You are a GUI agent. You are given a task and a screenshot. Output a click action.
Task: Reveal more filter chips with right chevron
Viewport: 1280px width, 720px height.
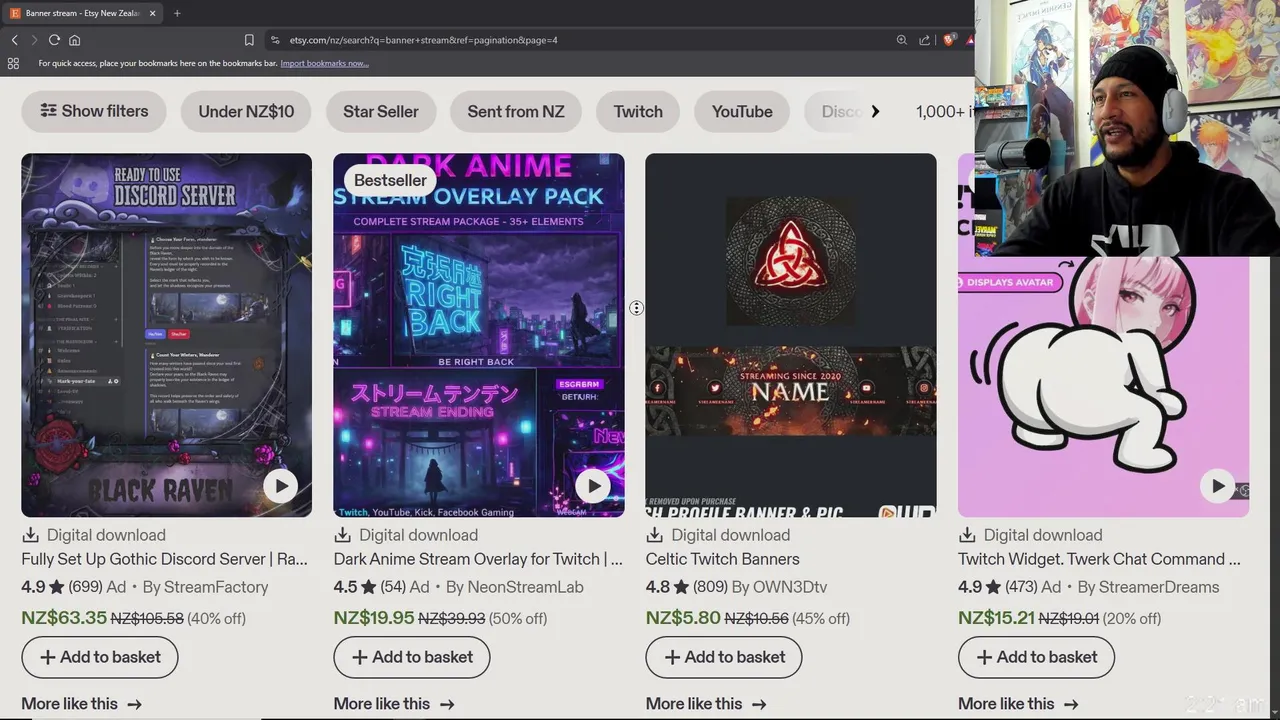point(875,111)
